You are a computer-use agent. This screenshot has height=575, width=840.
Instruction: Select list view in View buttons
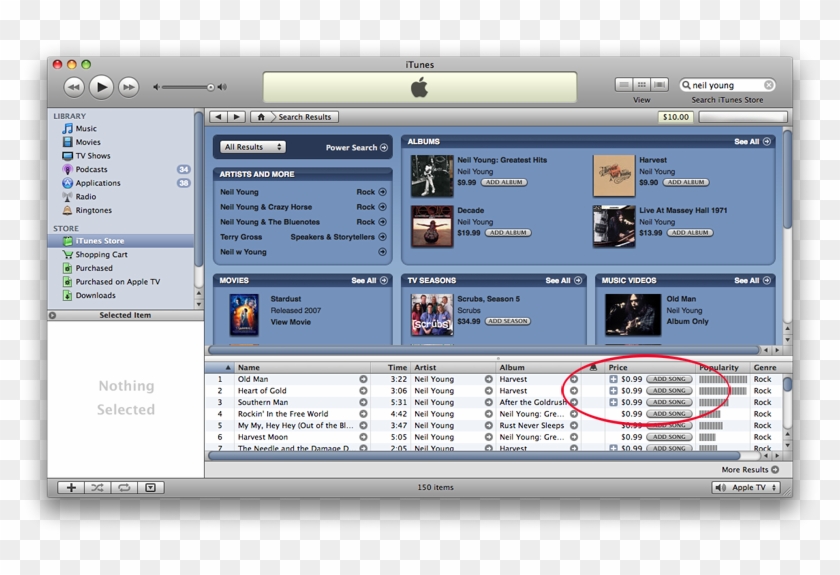click(624, 85)
